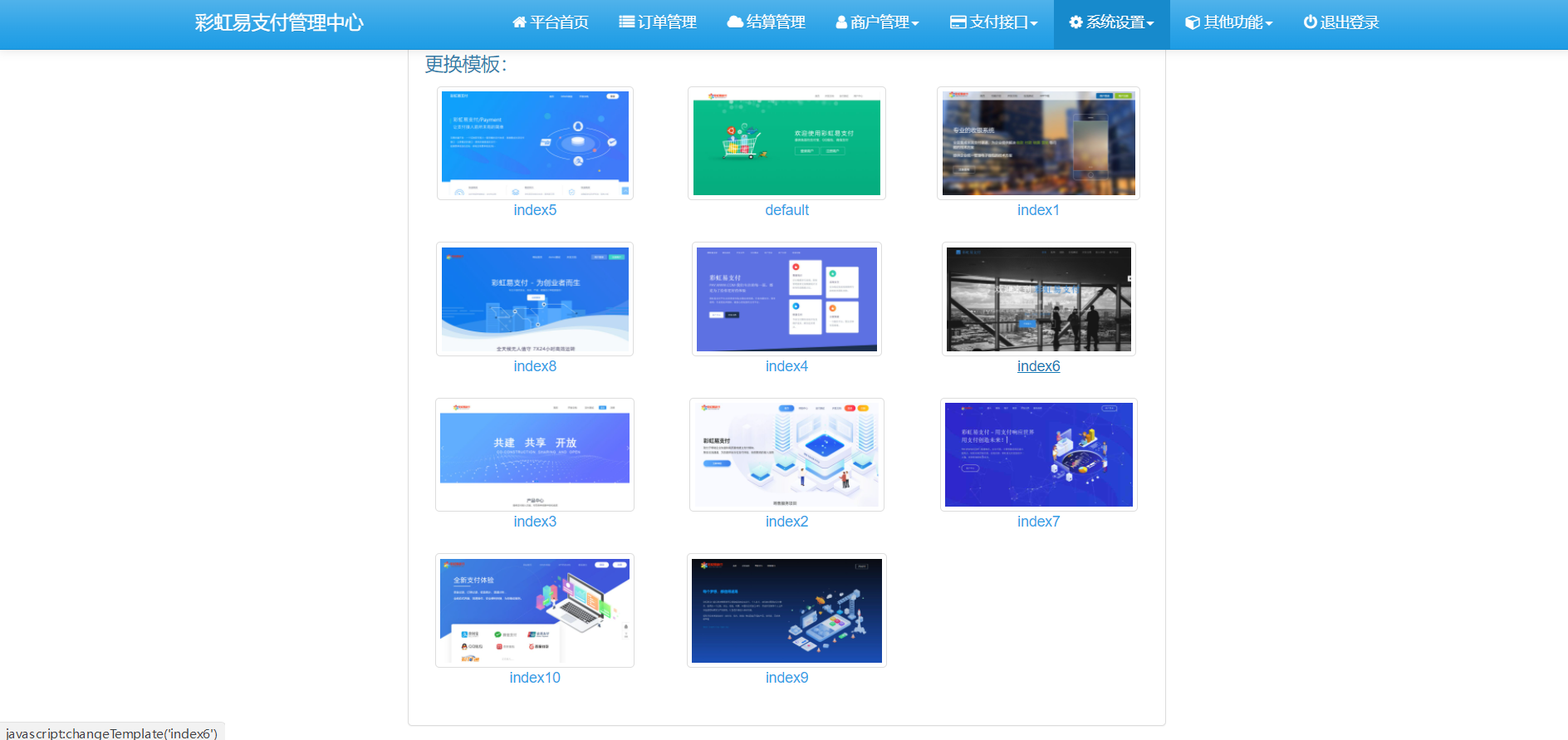Image resolution: width=1568 pixels, height=740 pixels.
Task: Select the index3 template link
Action: click(535, 522)
